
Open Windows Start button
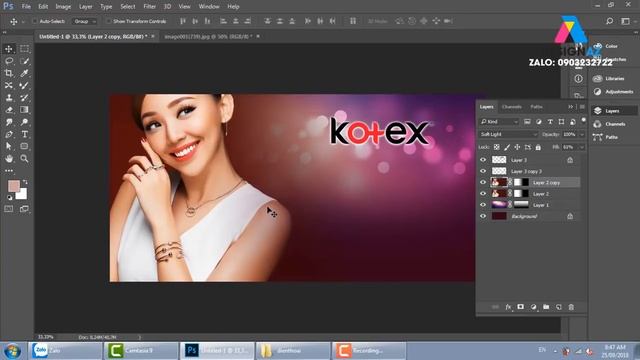coord(12,351)
